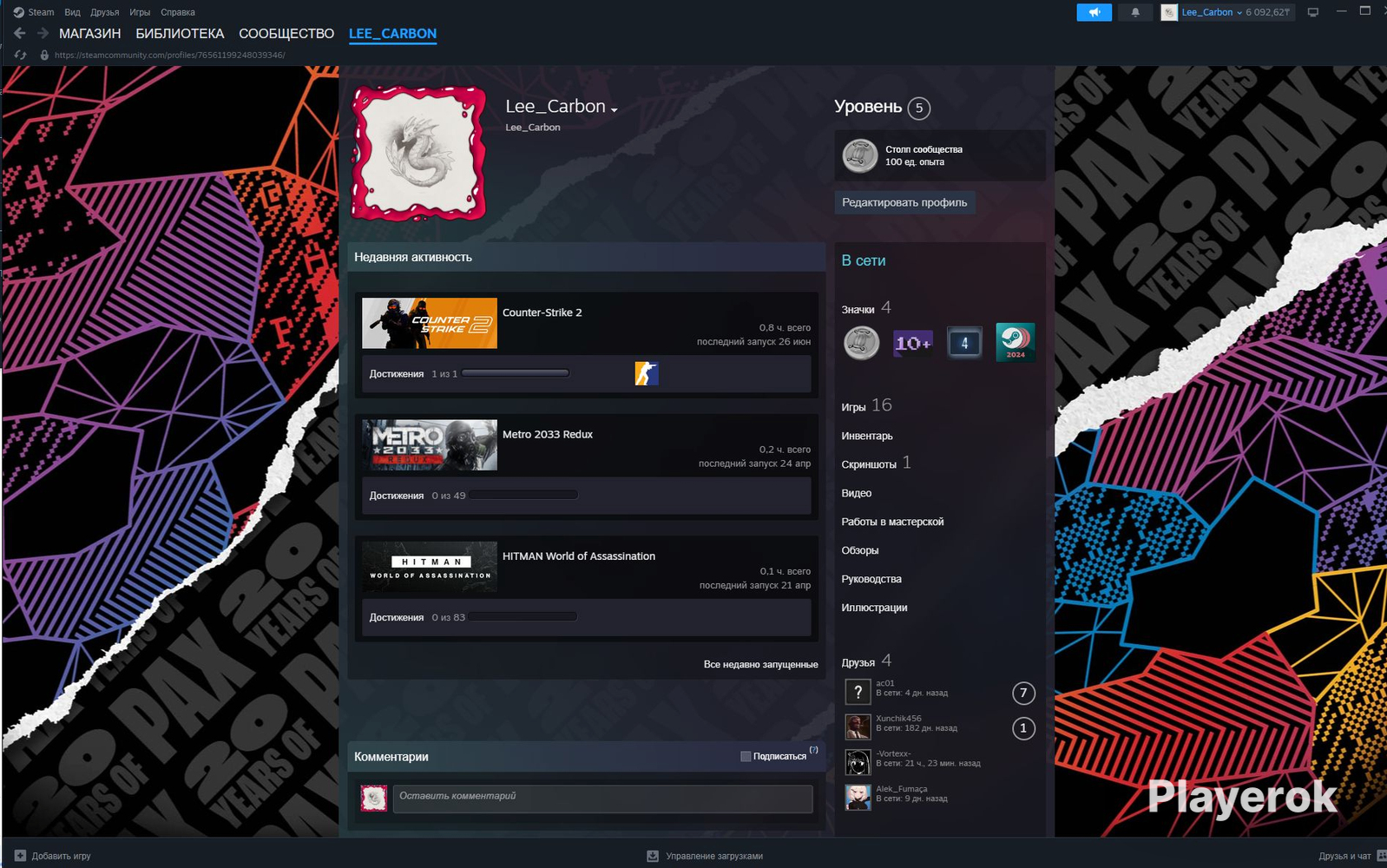Switch to the СООБЩЕСТВО tab
The height and width of the screenshot is (868, 1387).
(x=286, y=34)
